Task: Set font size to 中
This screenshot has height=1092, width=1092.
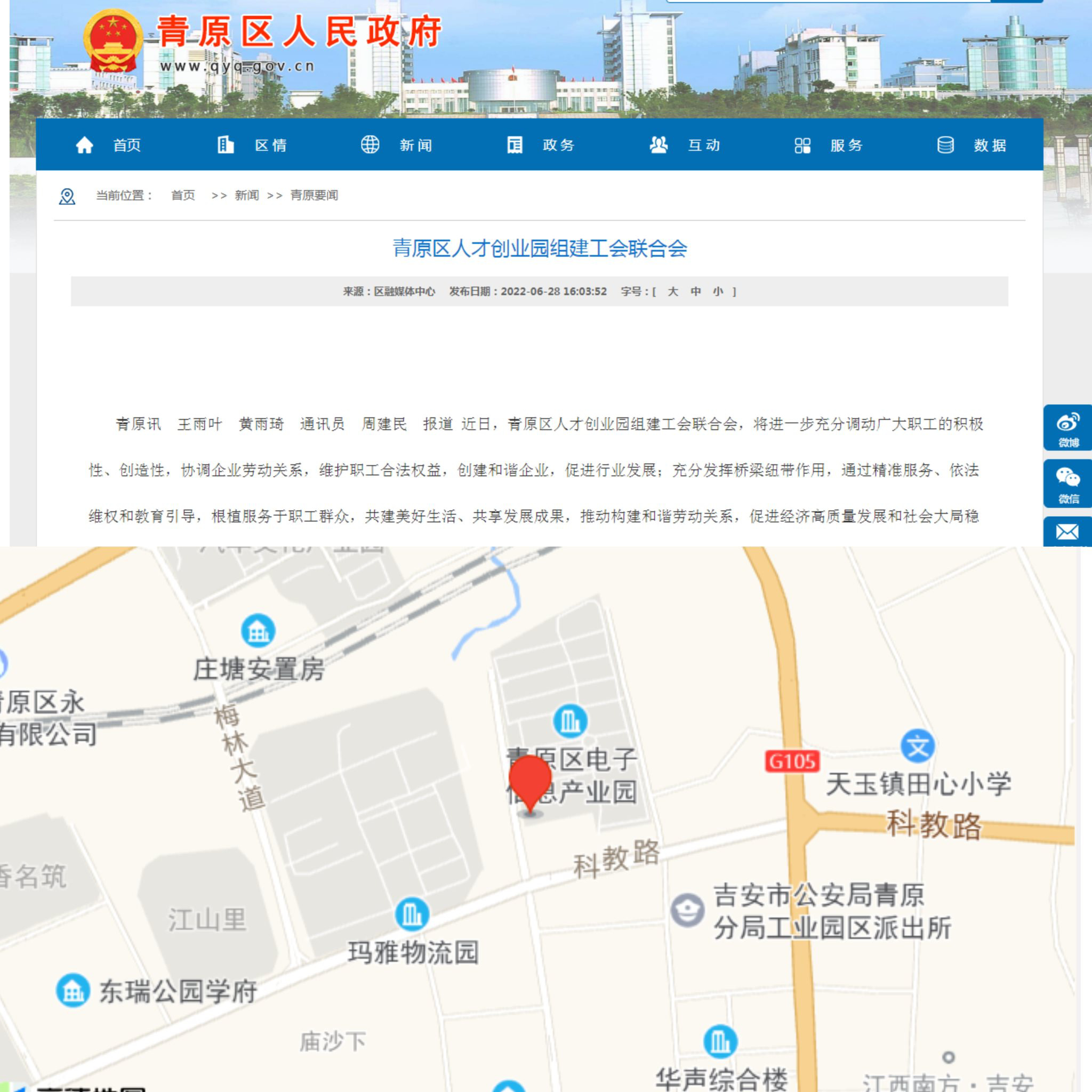Action: tap(695, 292)
